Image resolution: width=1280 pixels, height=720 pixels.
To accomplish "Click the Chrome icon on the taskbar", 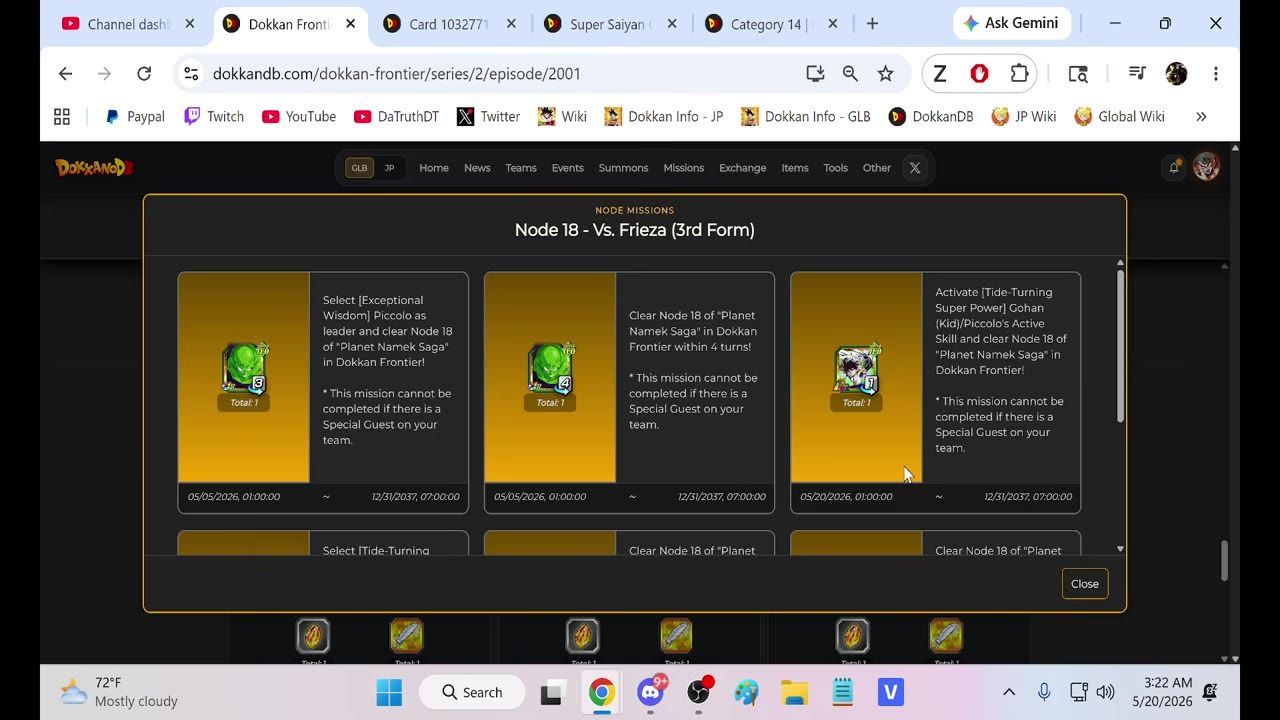I will click(601, 692).
